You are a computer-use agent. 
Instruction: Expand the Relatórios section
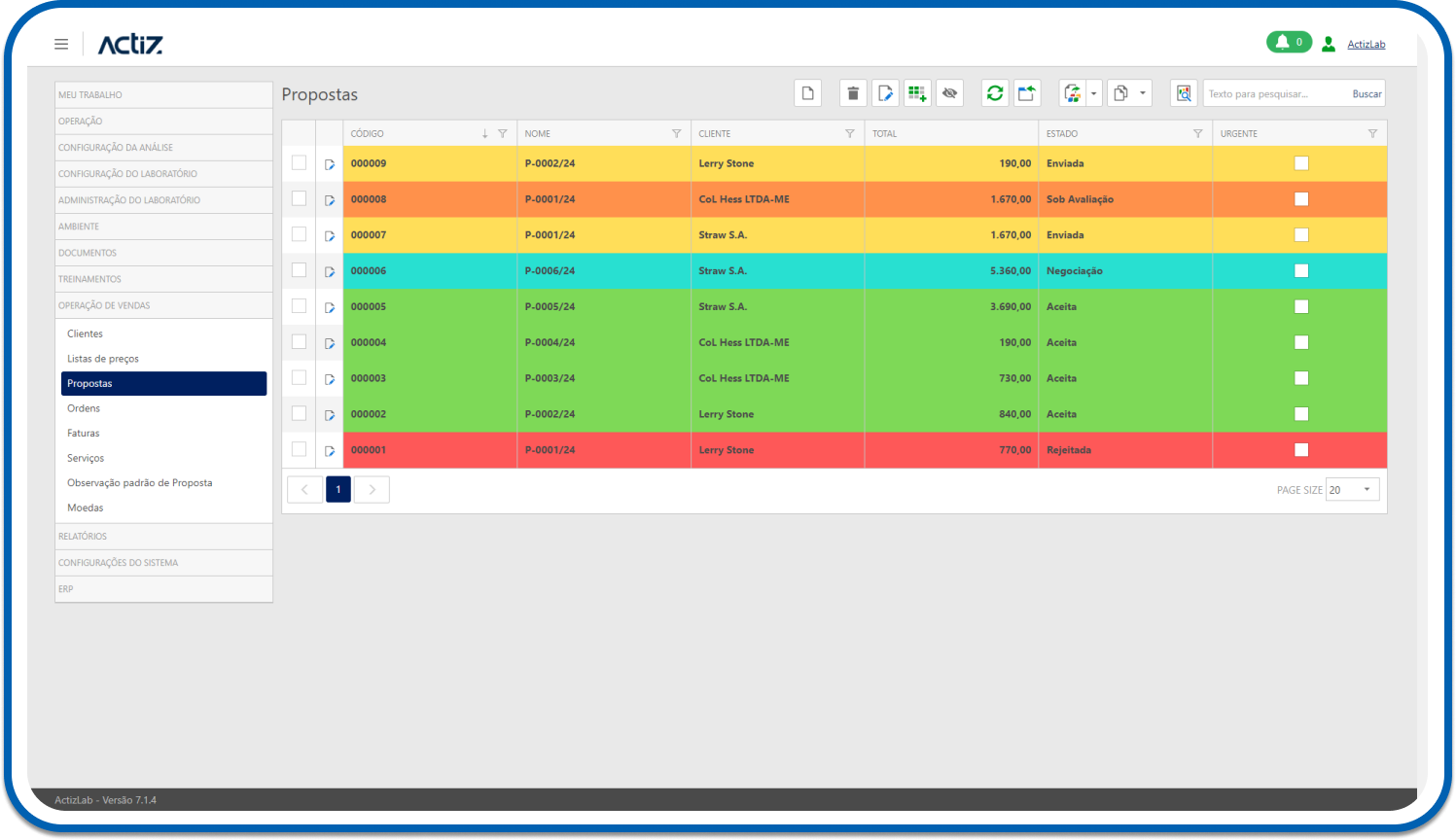click(x=163, y=537)
